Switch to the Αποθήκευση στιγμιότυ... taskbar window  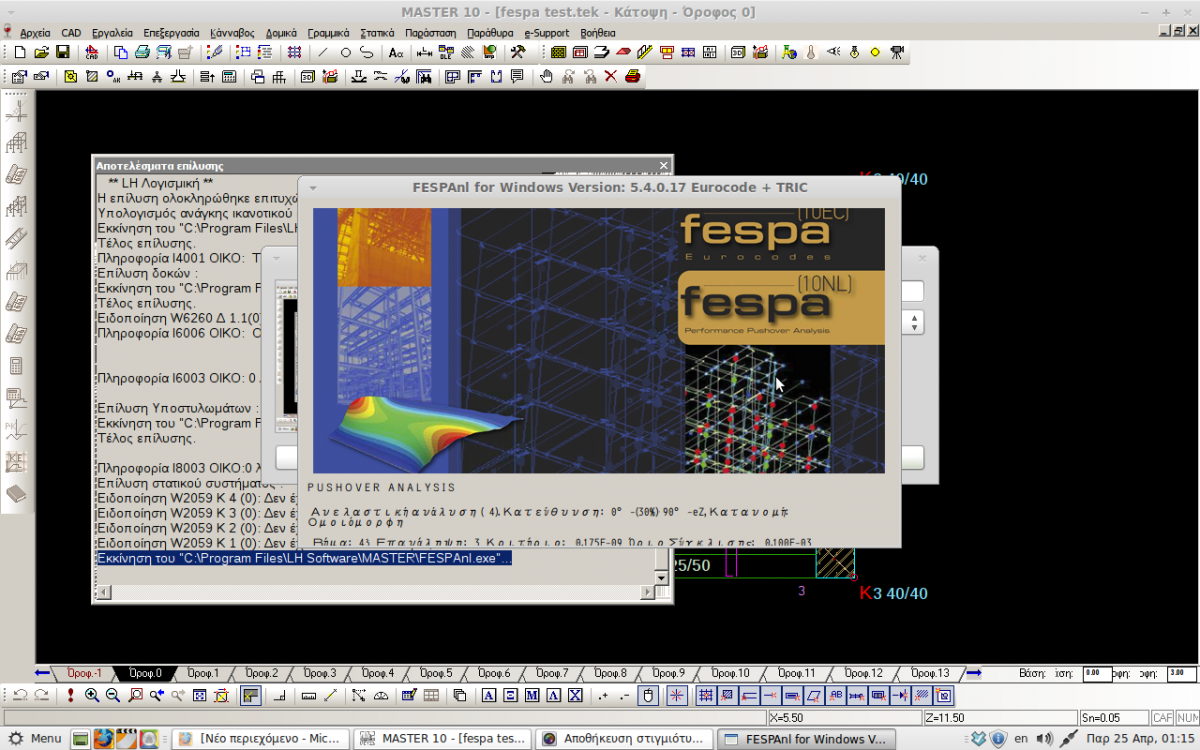[625, 739]
